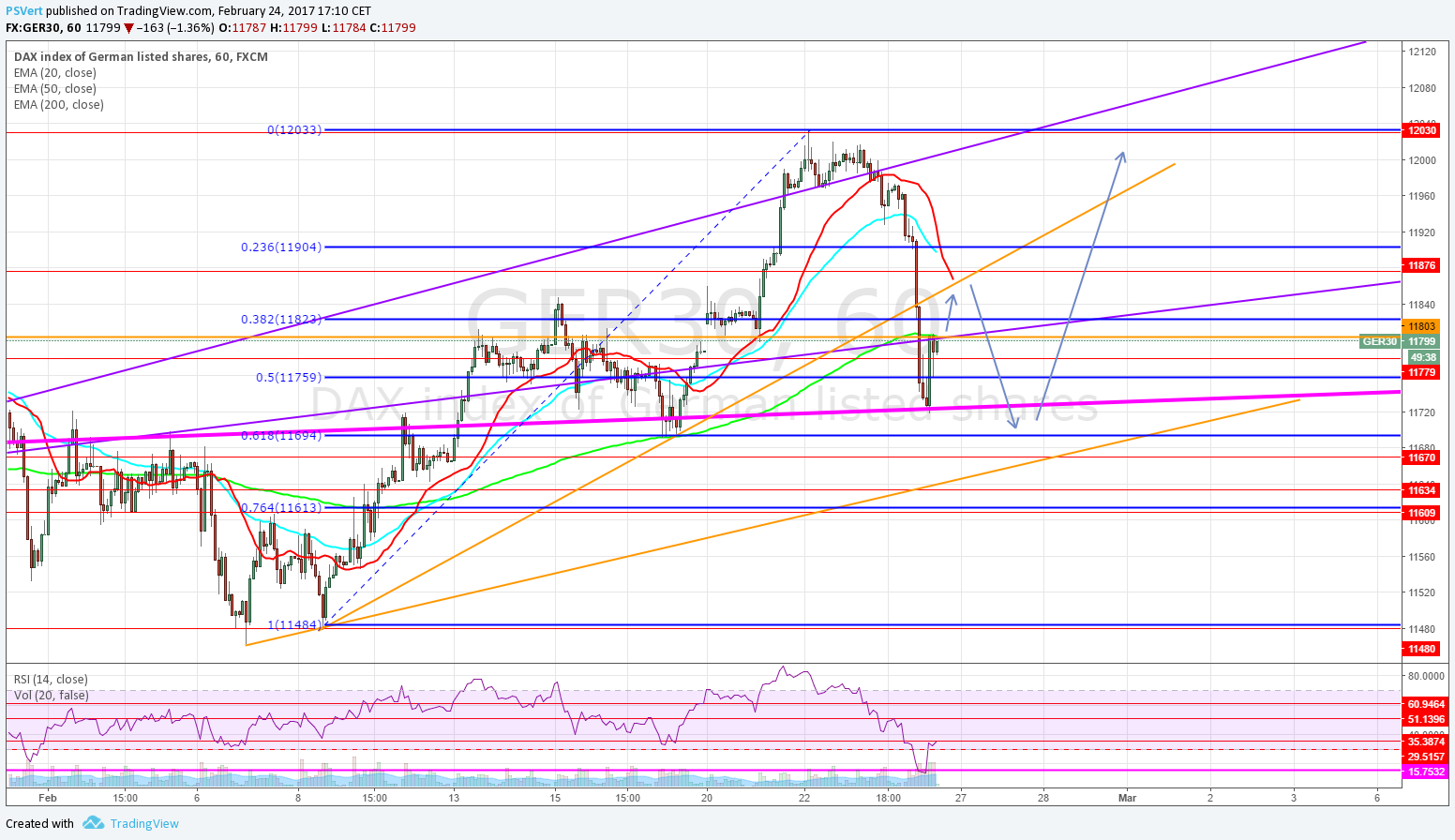Click the 11840 price axis label
Viewport: 1455px width, 840px height.
click(1422, 306)
